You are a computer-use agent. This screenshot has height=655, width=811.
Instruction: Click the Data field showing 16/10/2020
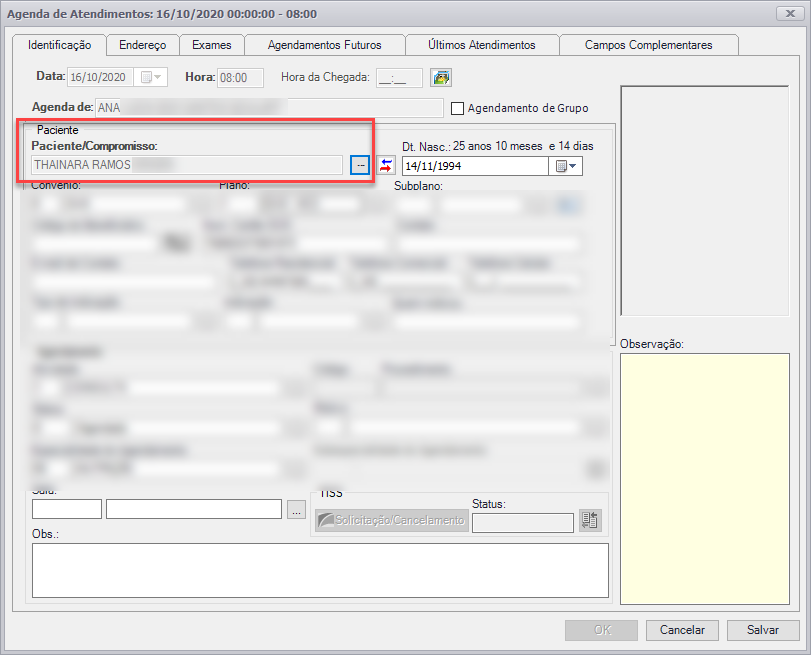point(100,78)
